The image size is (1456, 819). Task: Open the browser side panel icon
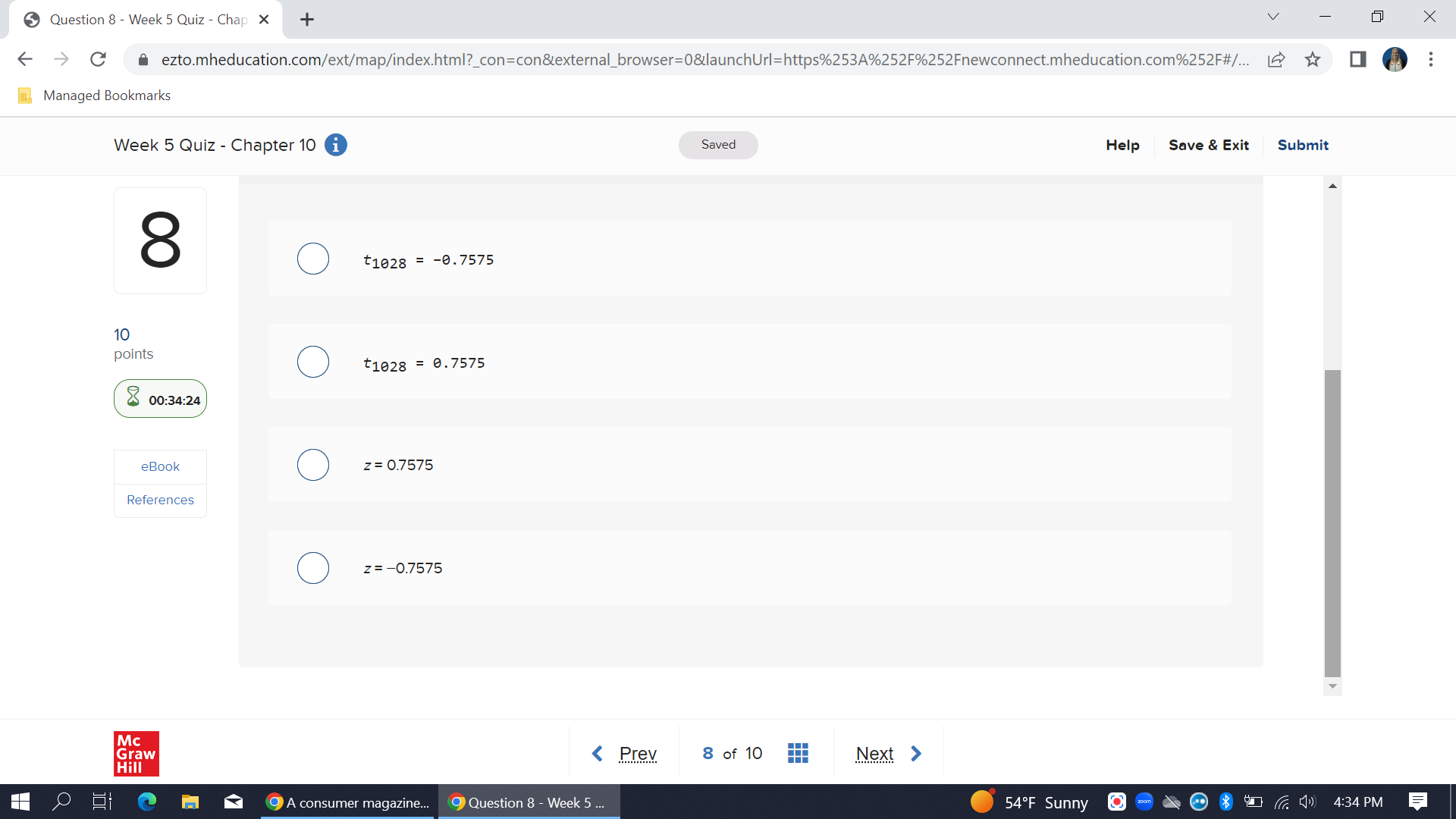(x=1357, y=59)
